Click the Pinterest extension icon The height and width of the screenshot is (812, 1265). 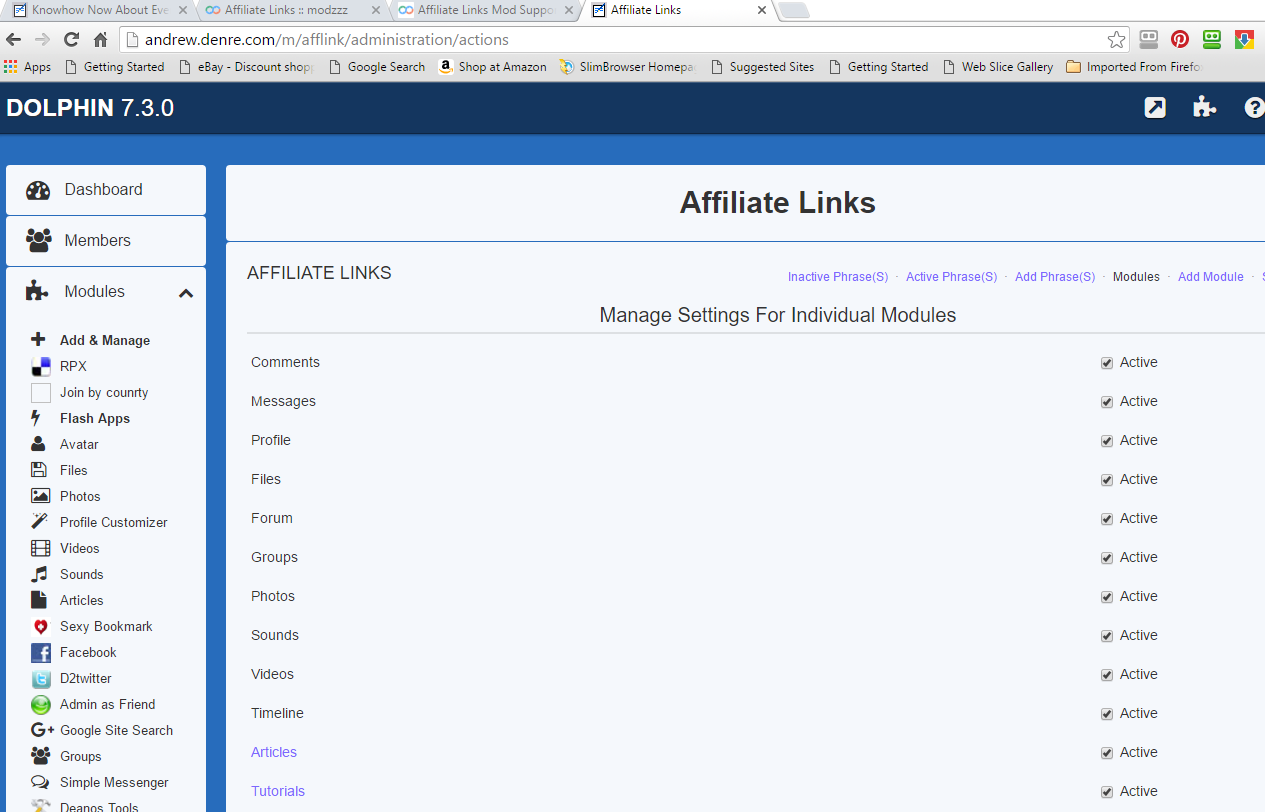(1180, 40)
